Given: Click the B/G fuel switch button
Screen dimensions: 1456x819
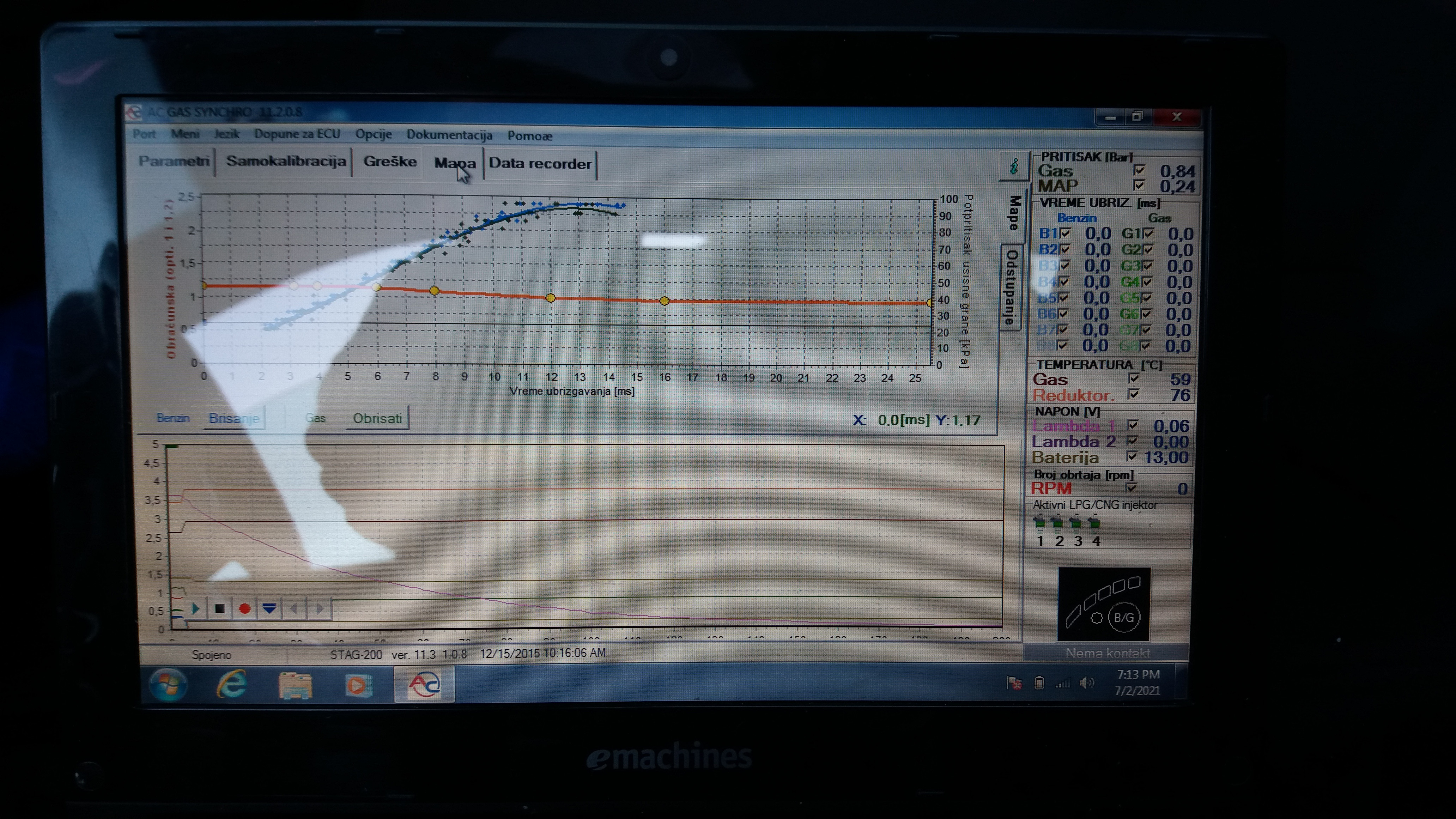Looking at the screenshot, I should point(1124,617).
